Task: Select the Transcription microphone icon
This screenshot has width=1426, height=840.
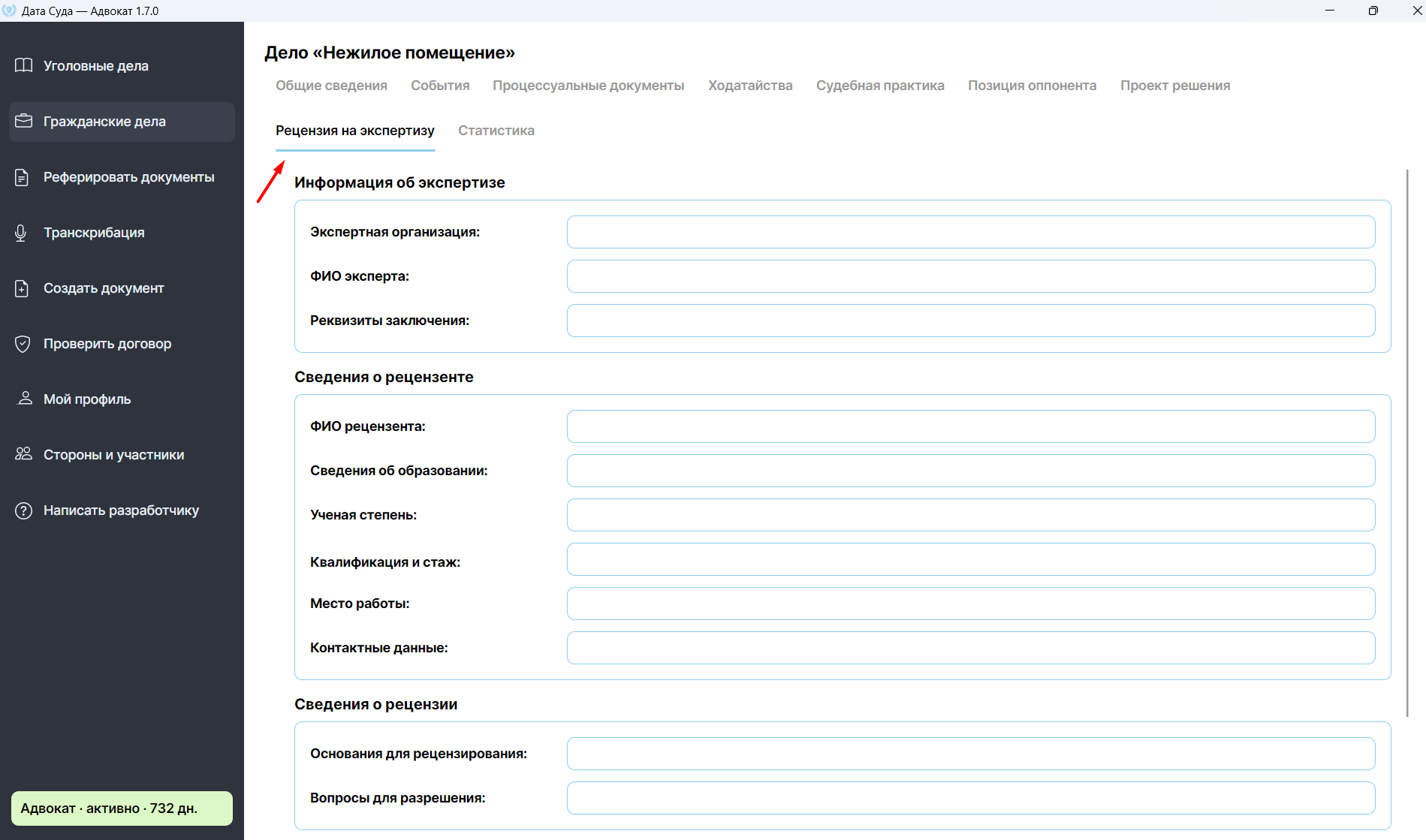Action: coord(21,233)
